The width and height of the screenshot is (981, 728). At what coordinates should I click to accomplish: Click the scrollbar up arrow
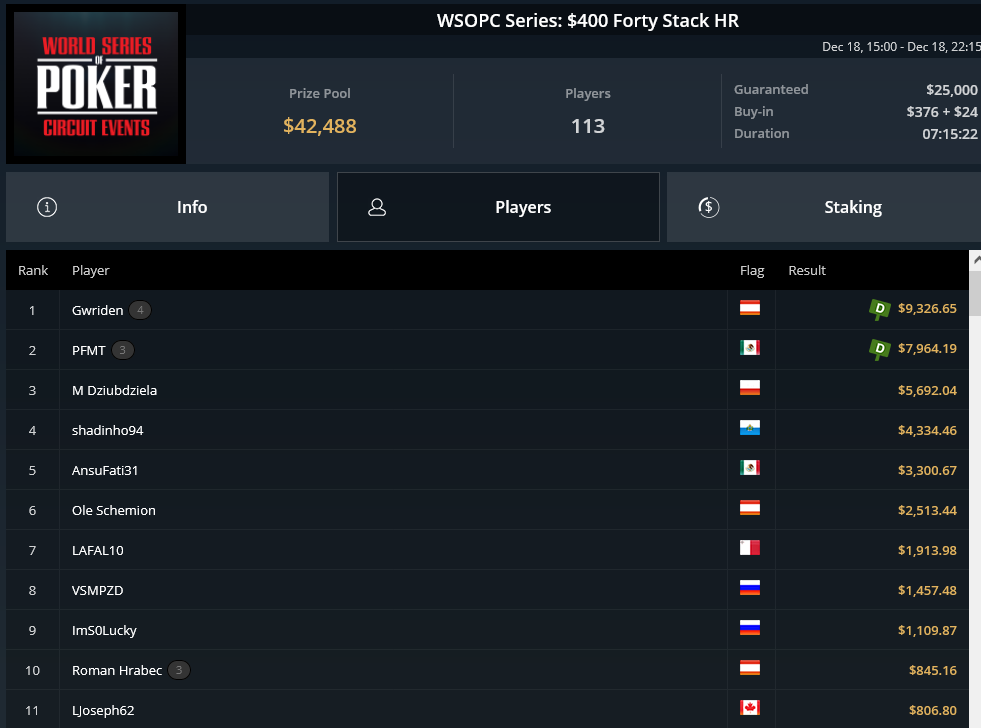(x=975, y=260)
